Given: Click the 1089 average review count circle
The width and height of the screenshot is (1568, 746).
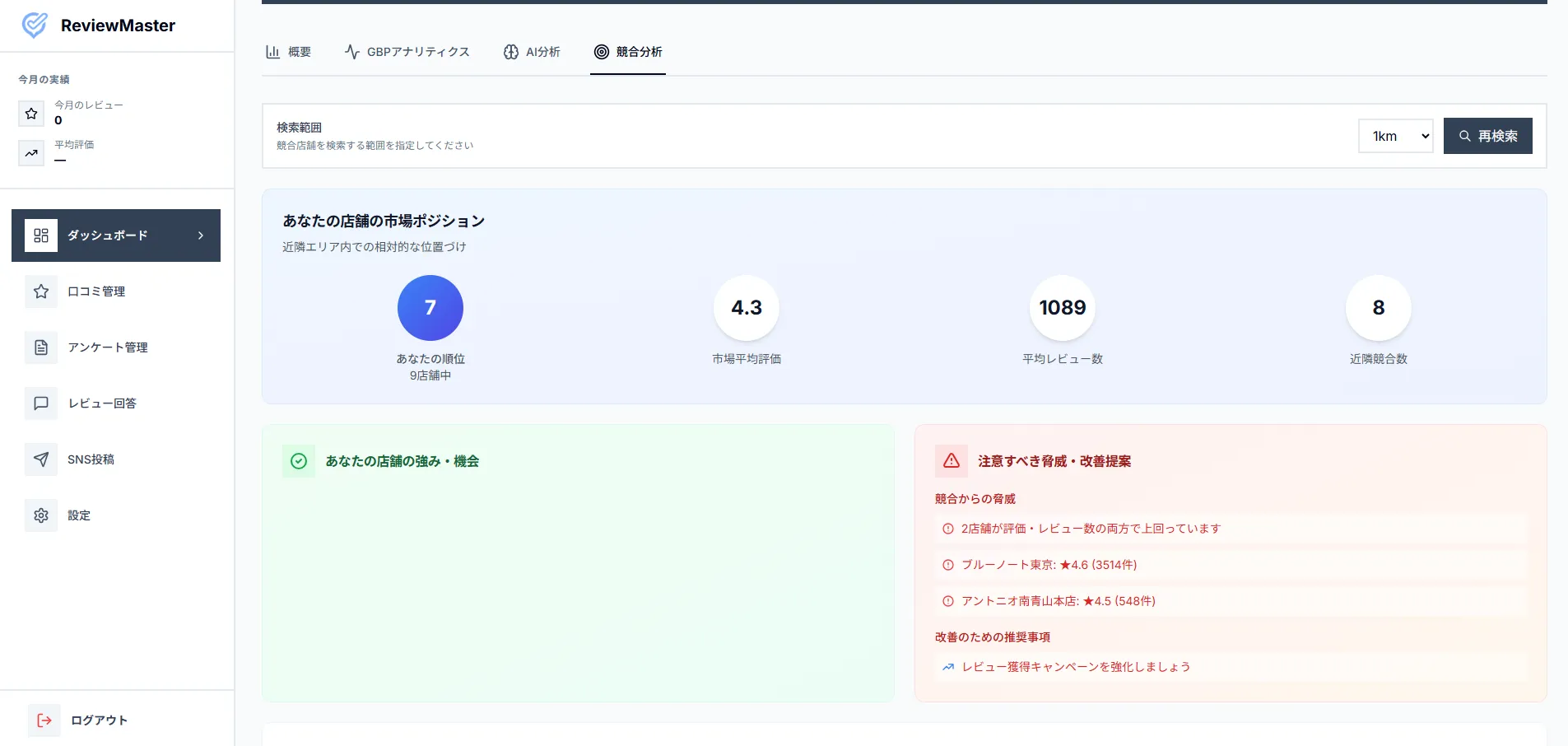Looking at the screenshot, I should [1063, 308].
